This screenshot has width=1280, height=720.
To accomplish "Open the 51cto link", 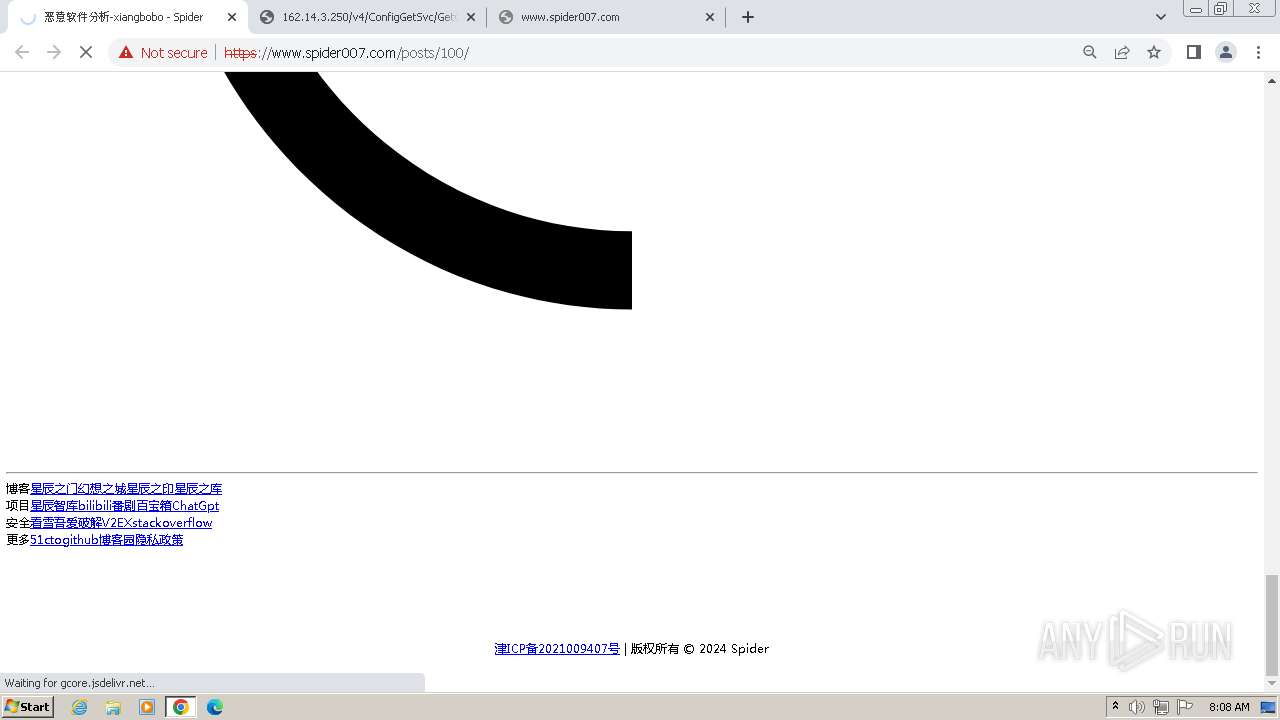I will (x=46, y=540).
